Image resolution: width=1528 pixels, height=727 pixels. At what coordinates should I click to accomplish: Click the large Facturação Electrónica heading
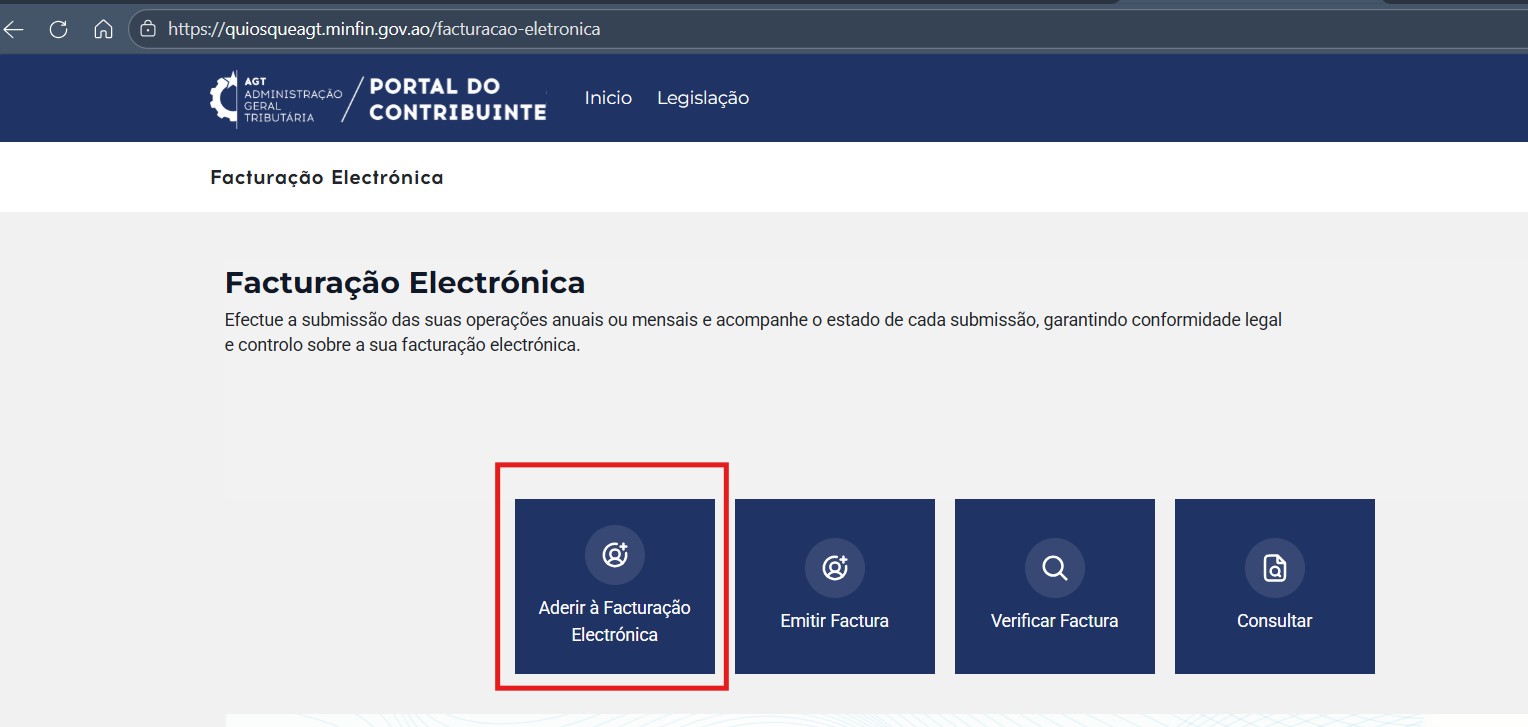pyautogui.click(x=405, y=283)
